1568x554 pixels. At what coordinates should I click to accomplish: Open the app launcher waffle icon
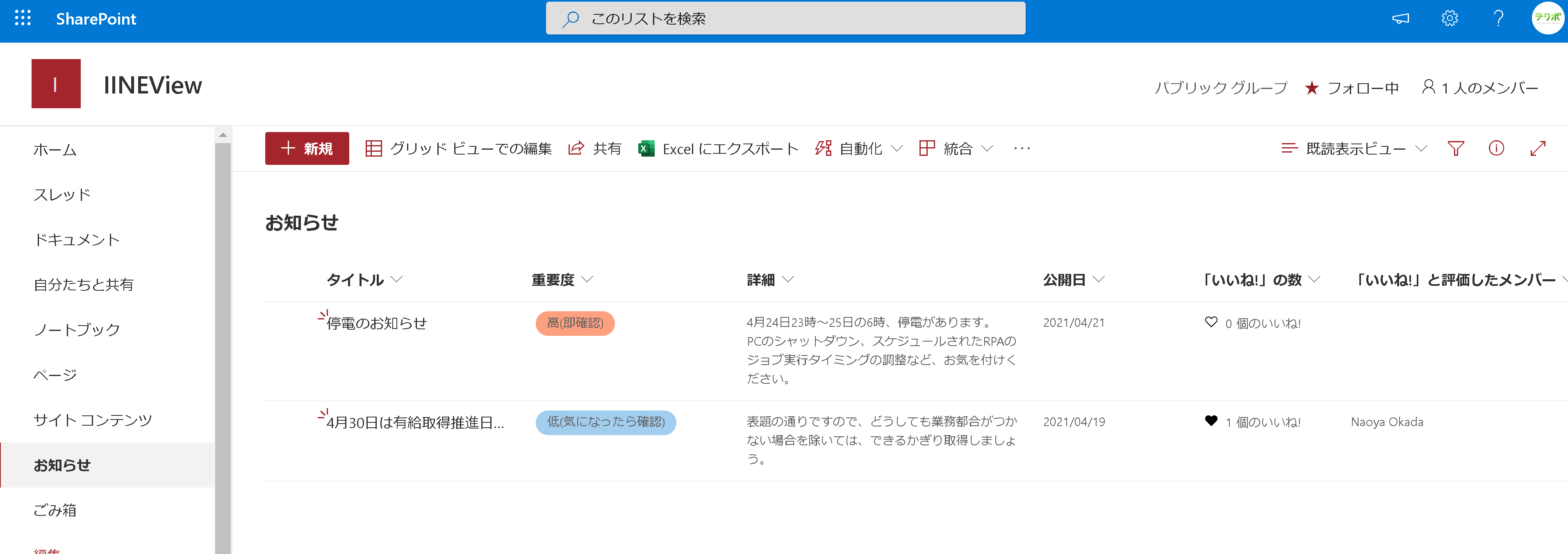coord(23,18)
